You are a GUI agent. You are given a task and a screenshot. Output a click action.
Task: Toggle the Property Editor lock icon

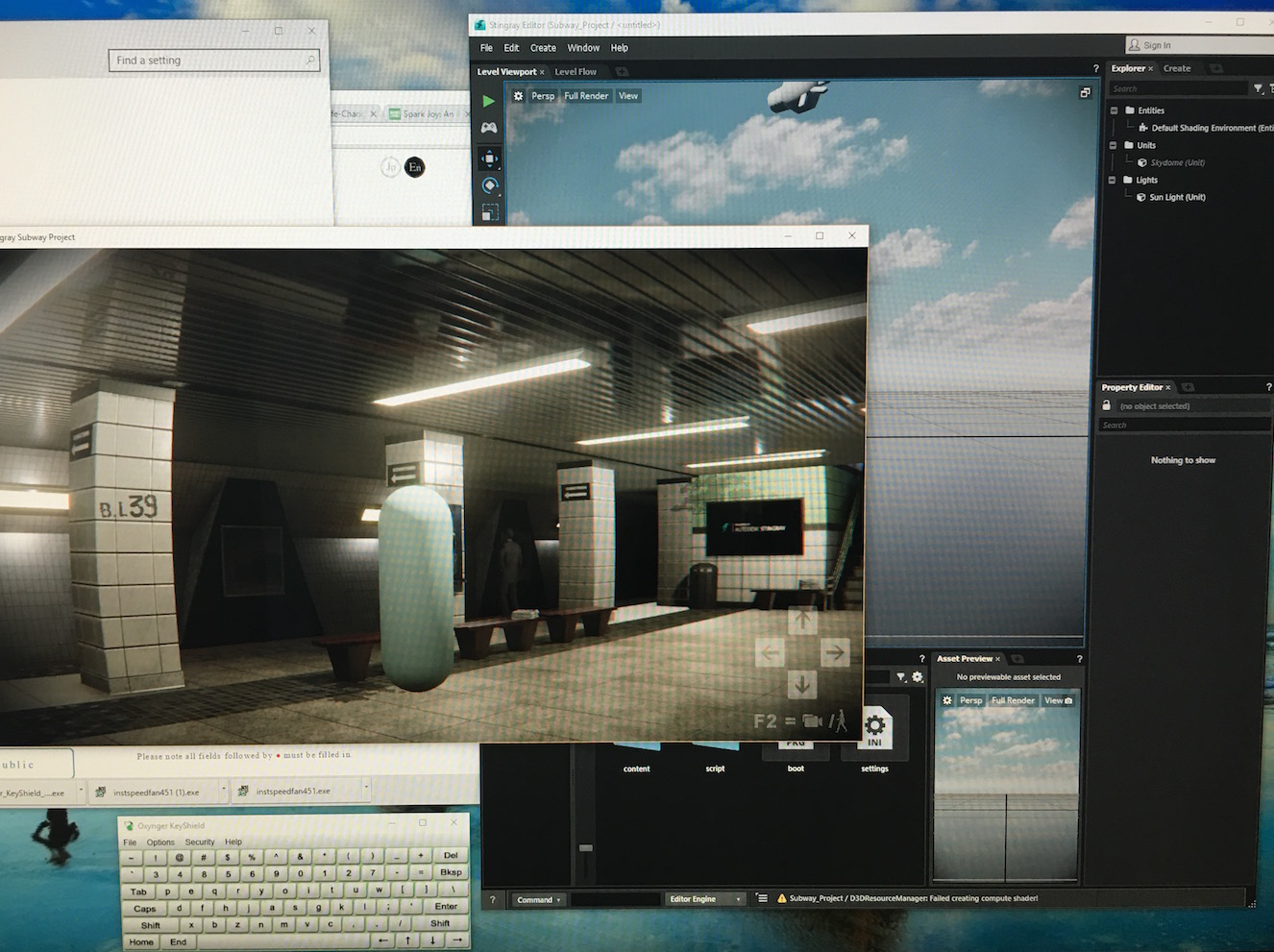click(x=1106, y=405)
